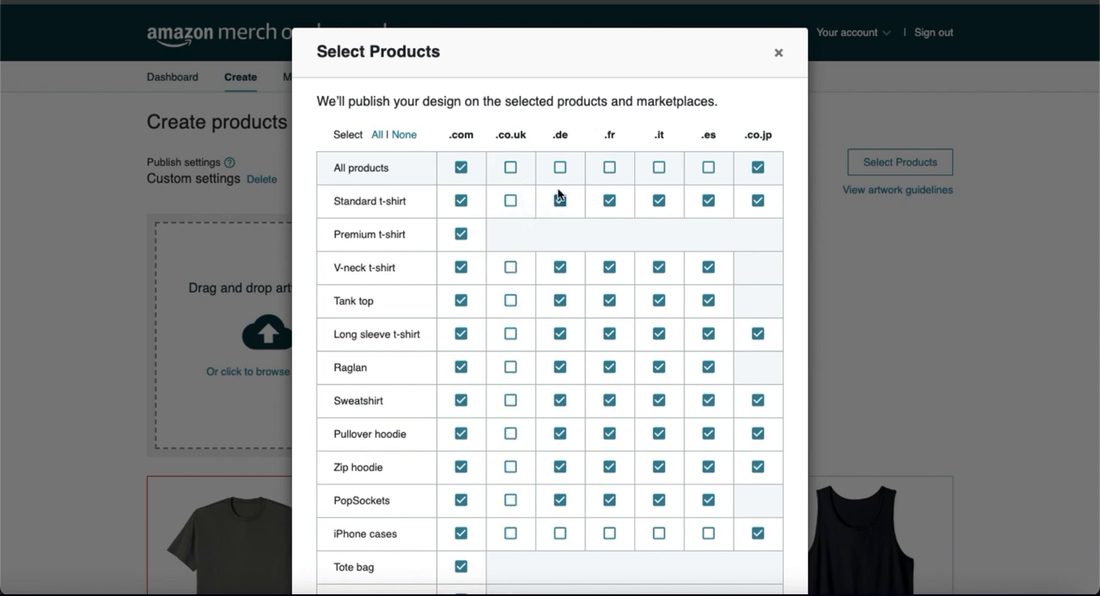1100x596 pixels.
Task: Click the Select None link
Action: coord(404,135)
